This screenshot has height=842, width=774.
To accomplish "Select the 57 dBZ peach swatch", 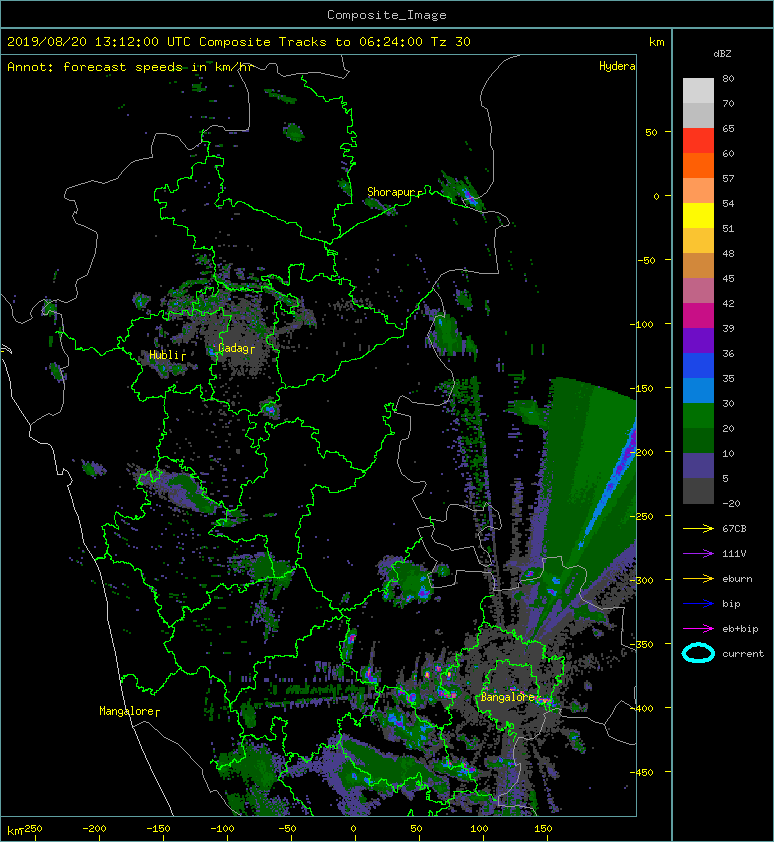I will tap(698, 191).
